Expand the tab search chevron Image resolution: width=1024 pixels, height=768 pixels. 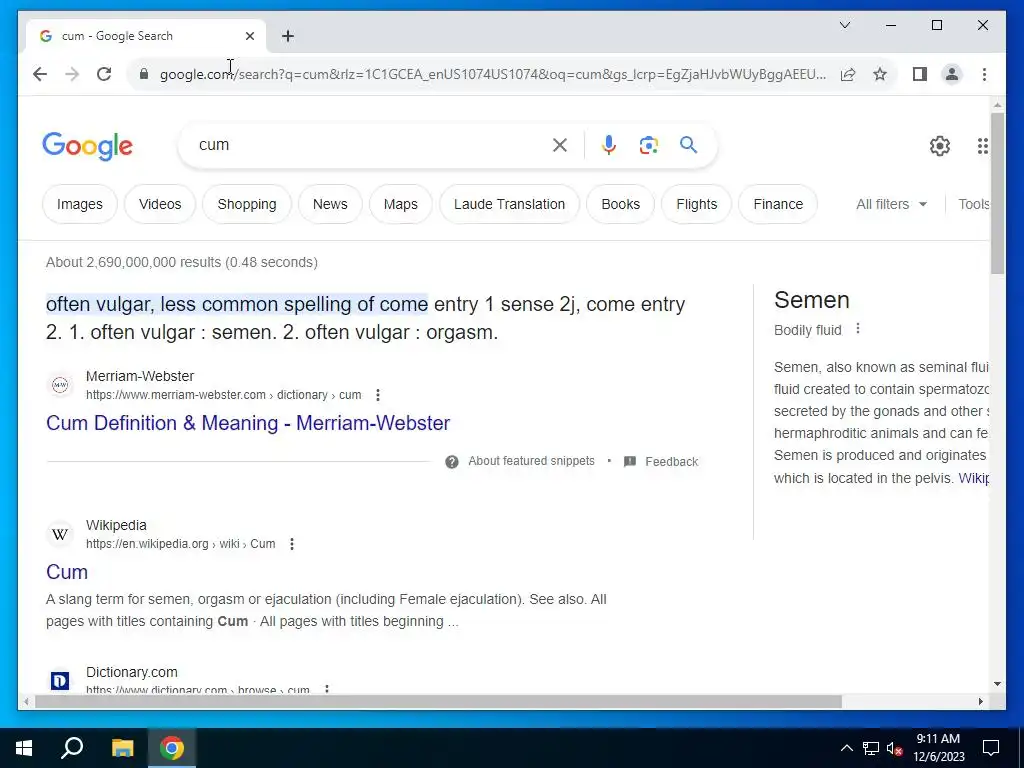pyautogui.click(x=844, y=25)
